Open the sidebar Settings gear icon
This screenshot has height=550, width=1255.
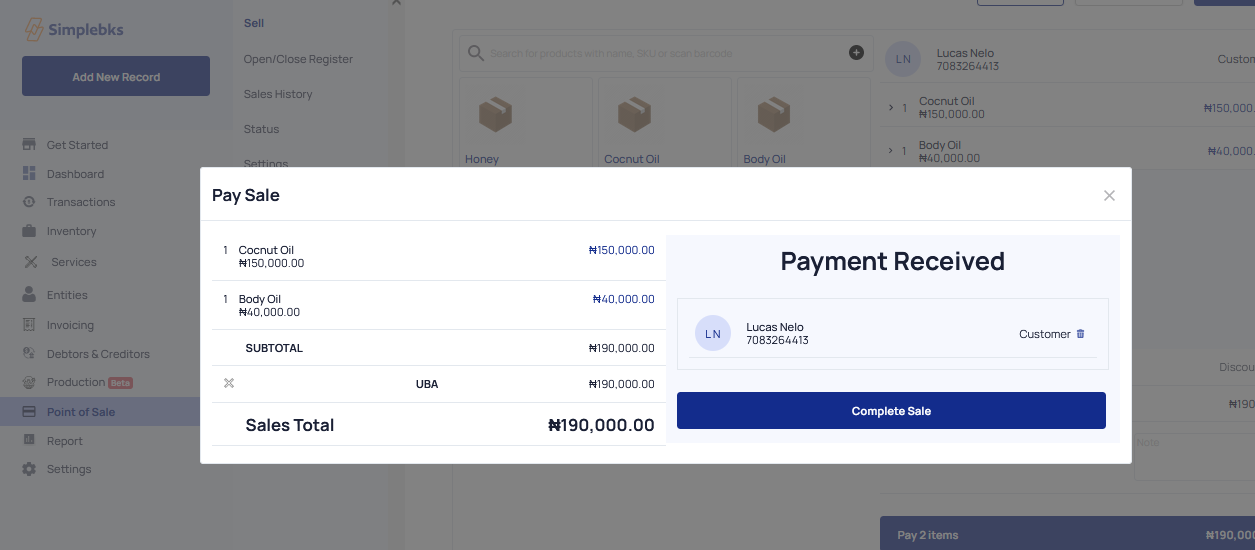point(29,469)
